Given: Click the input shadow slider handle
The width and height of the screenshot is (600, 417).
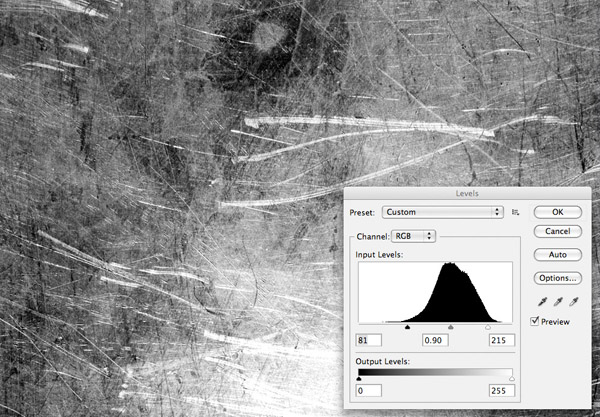Looking at the screenshot, I should (408, 327).
